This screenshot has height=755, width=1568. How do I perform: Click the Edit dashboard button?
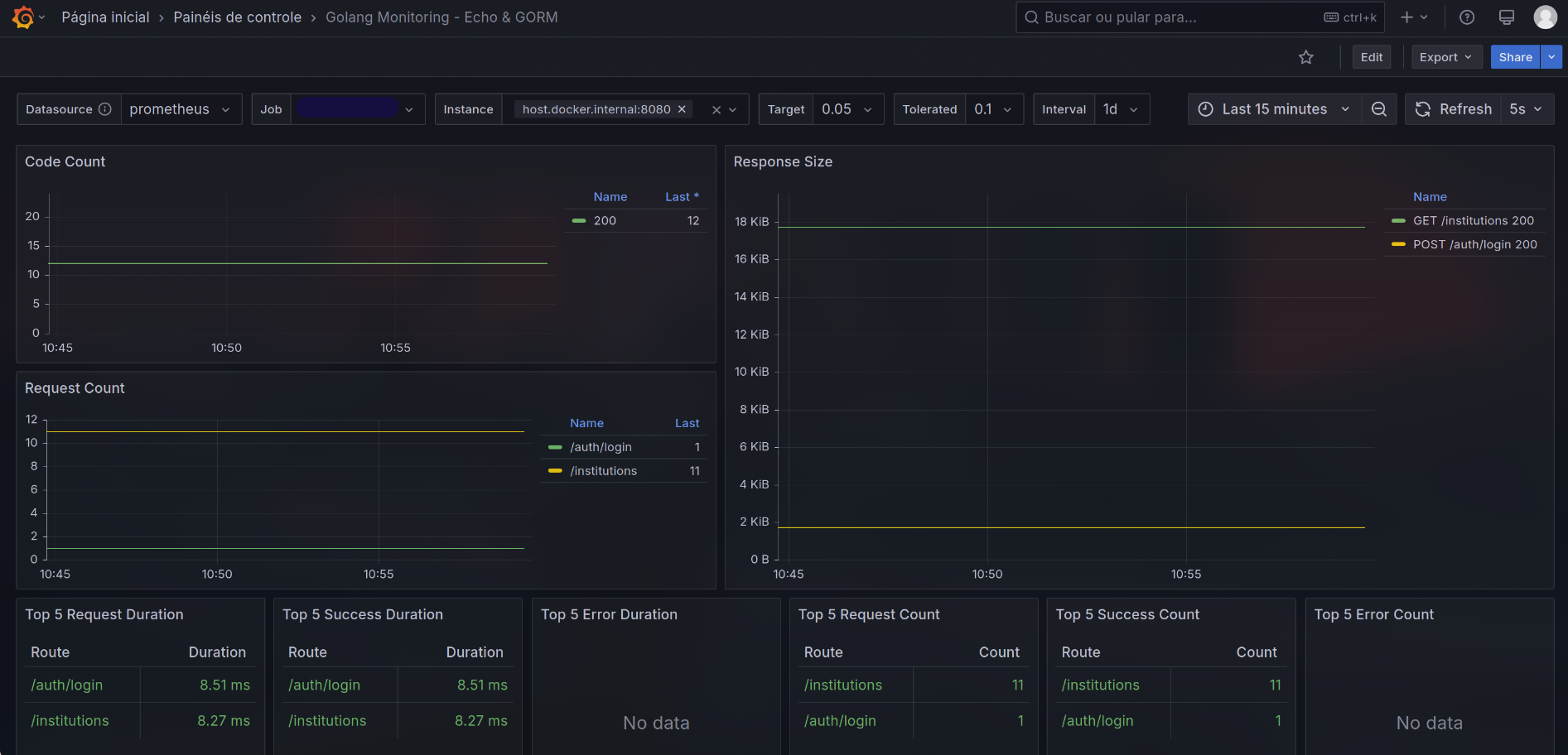[x=1371, y=57]
